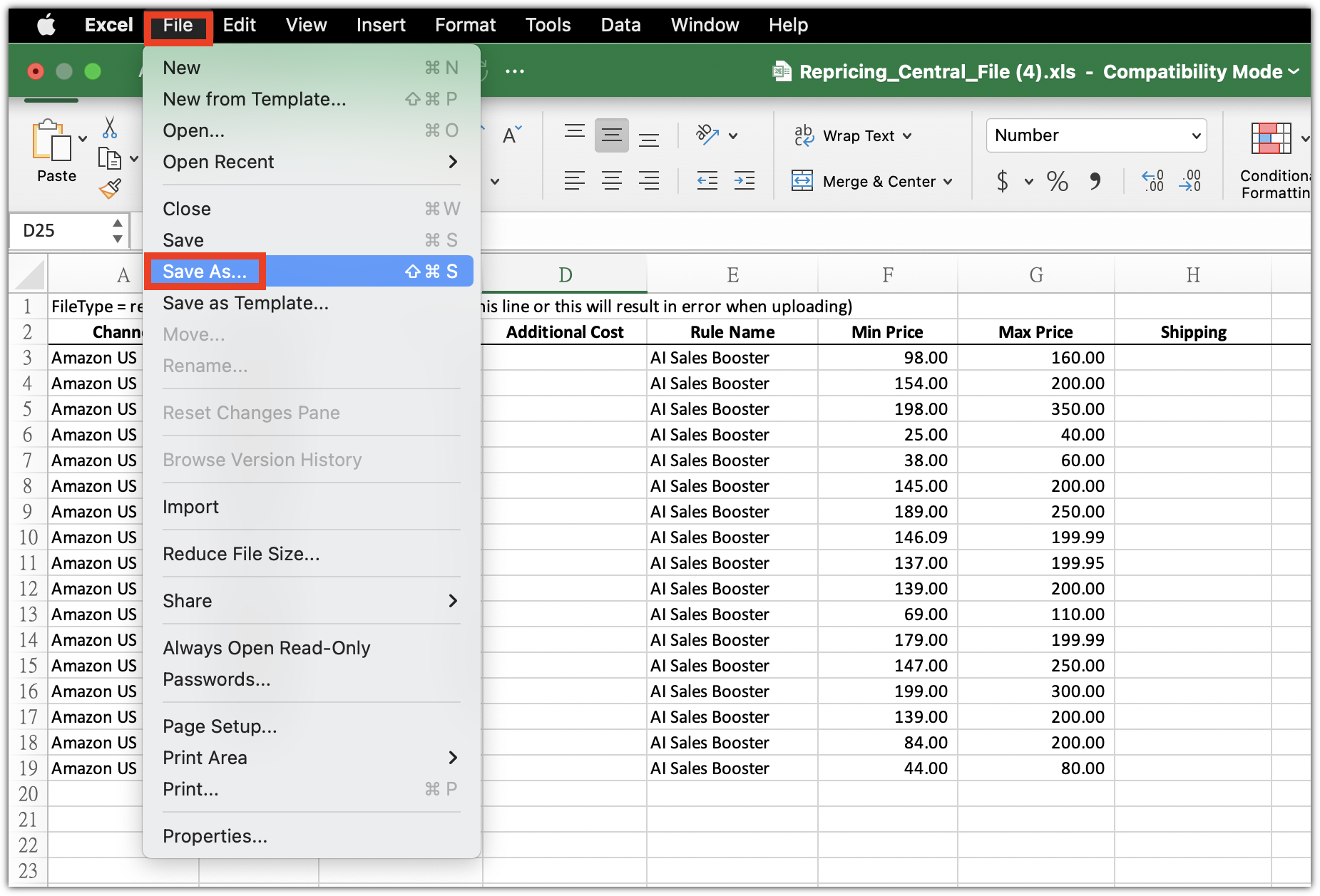Open Properties… menu item
The width and height of the screenshot is (1320, 896).
[x=311, y=836]
